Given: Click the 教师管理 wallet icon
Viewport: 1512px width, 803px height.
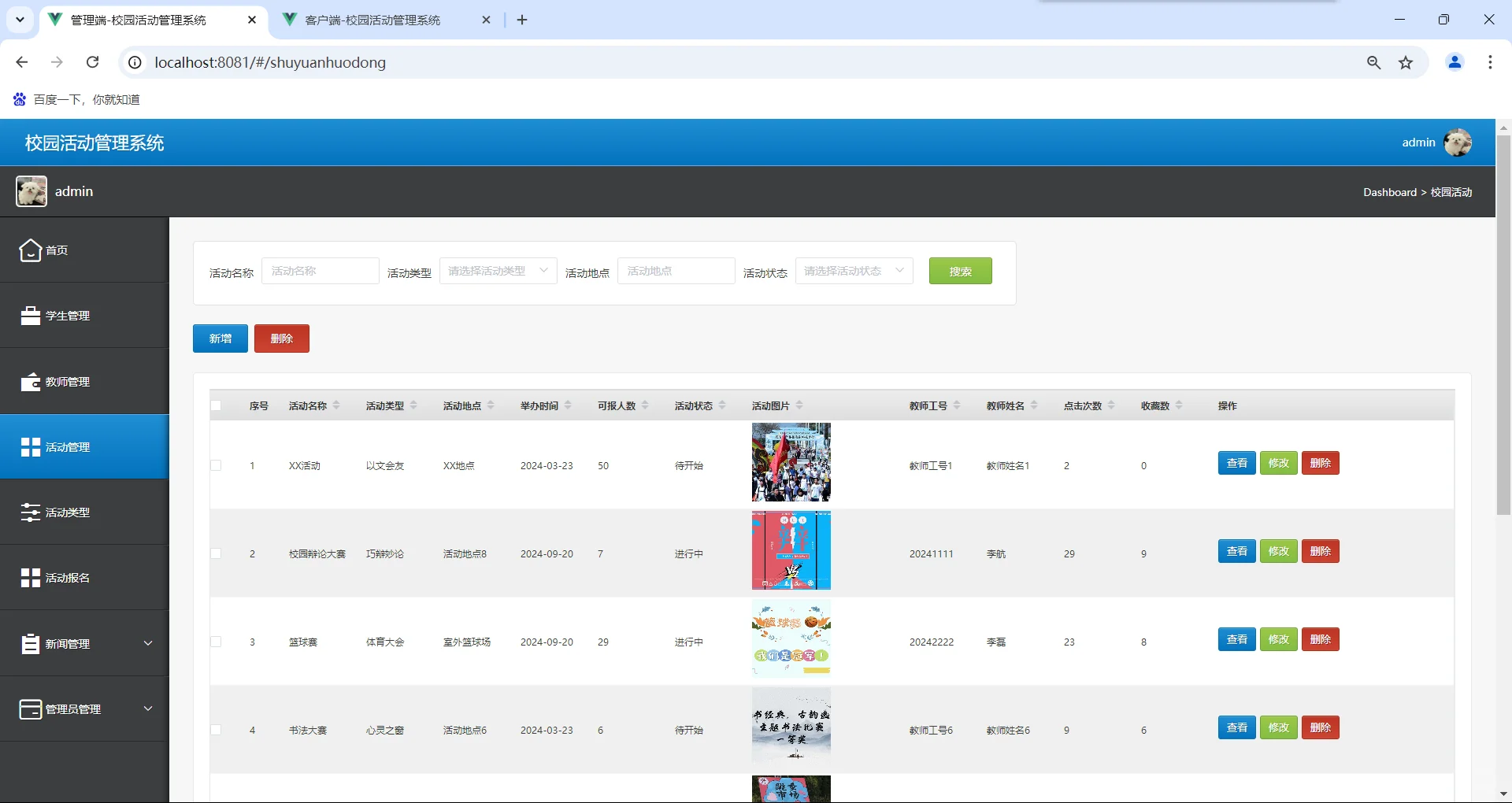Looking at the screenshot, I should [30, 382].
